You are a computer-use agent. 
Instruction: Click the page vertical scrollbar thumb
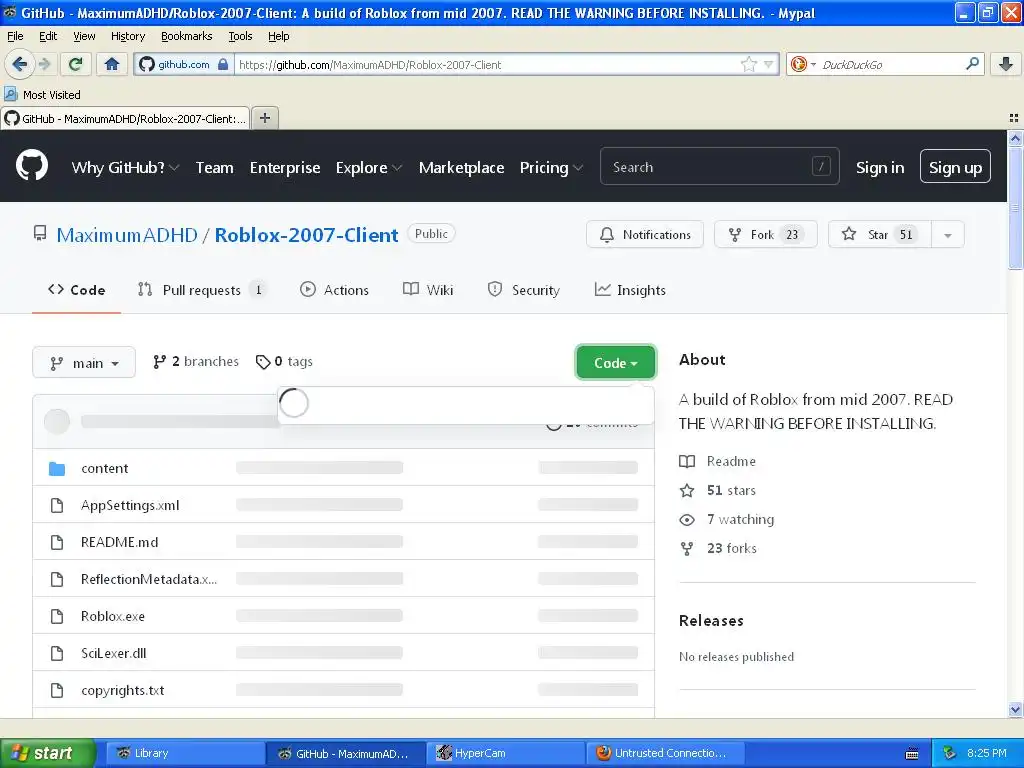click(x=1015, y=208)
